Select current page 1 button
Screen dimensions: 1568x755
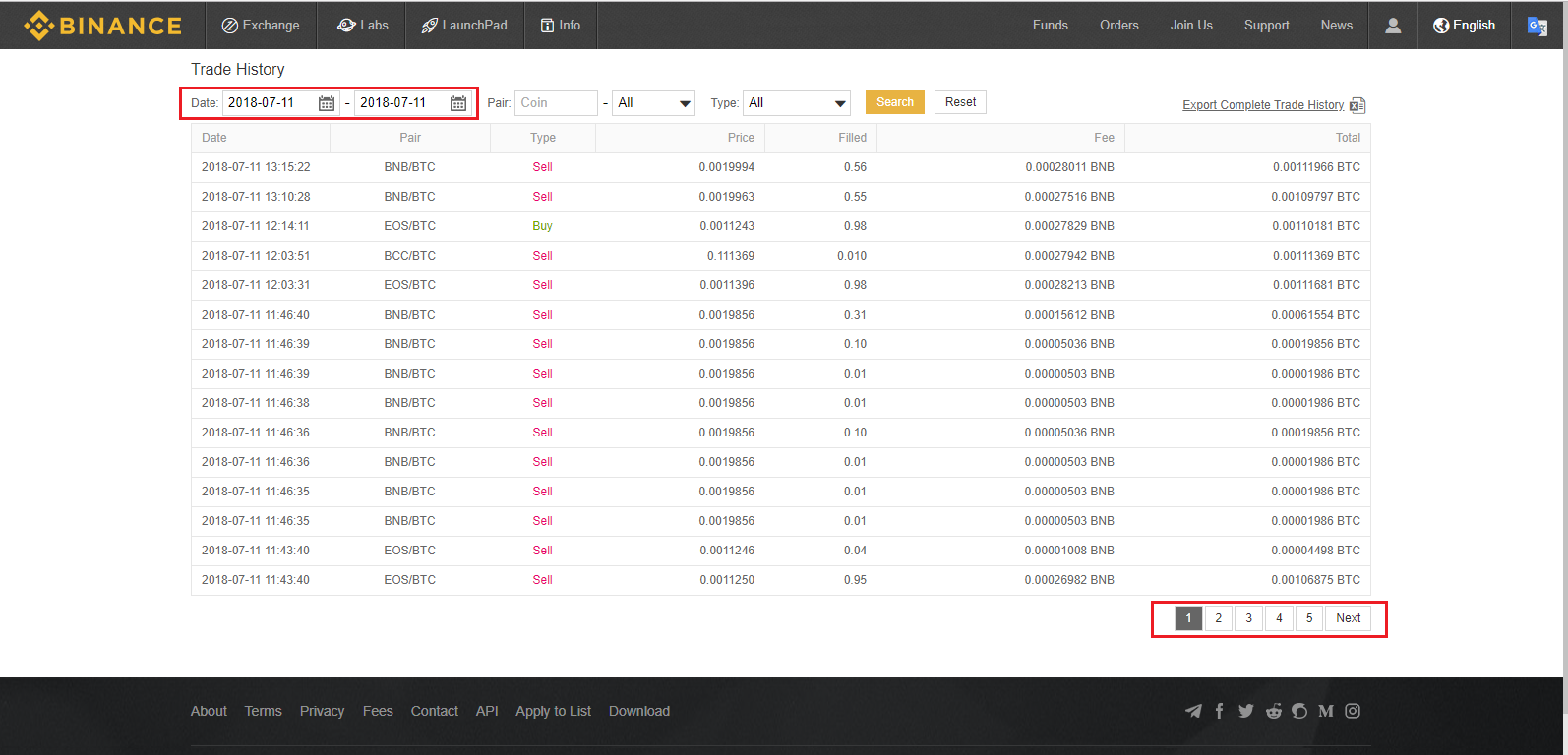click(x=1188, y=618)
